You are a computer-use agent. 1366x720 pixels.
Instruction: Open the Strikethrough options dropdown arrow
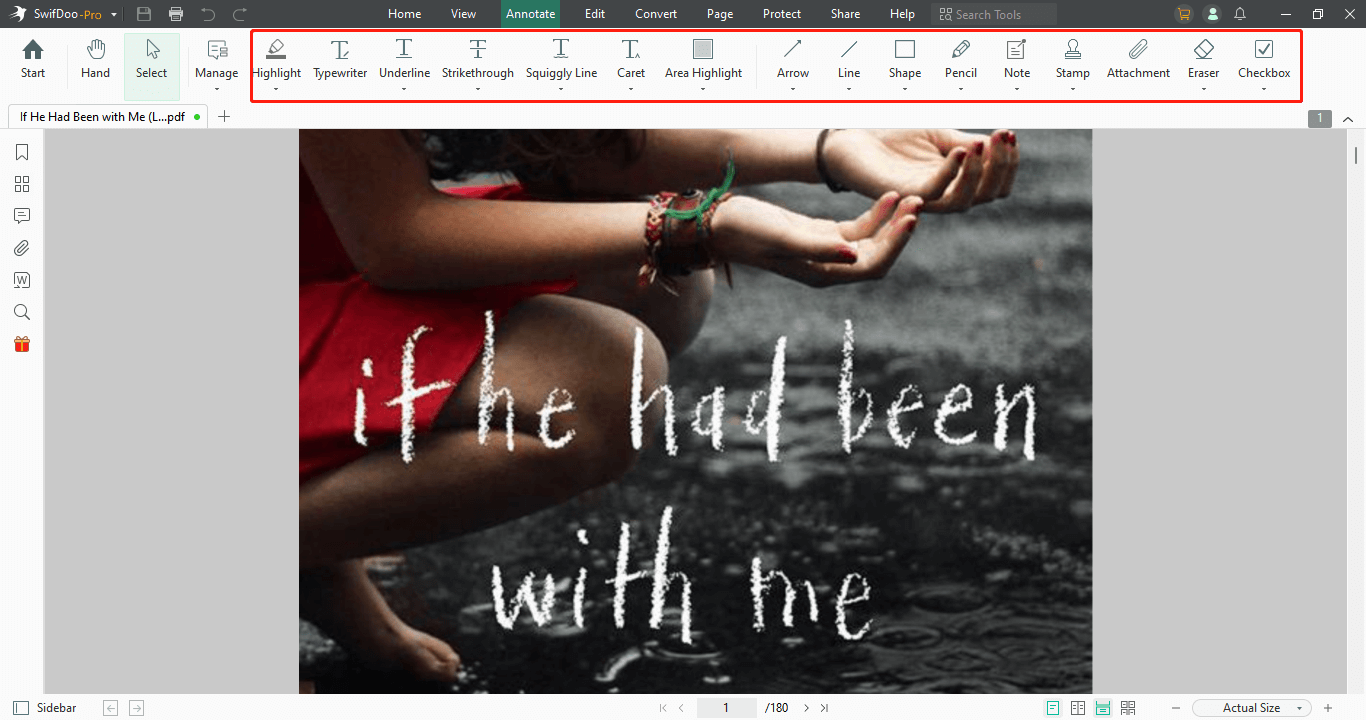point(478,89)
